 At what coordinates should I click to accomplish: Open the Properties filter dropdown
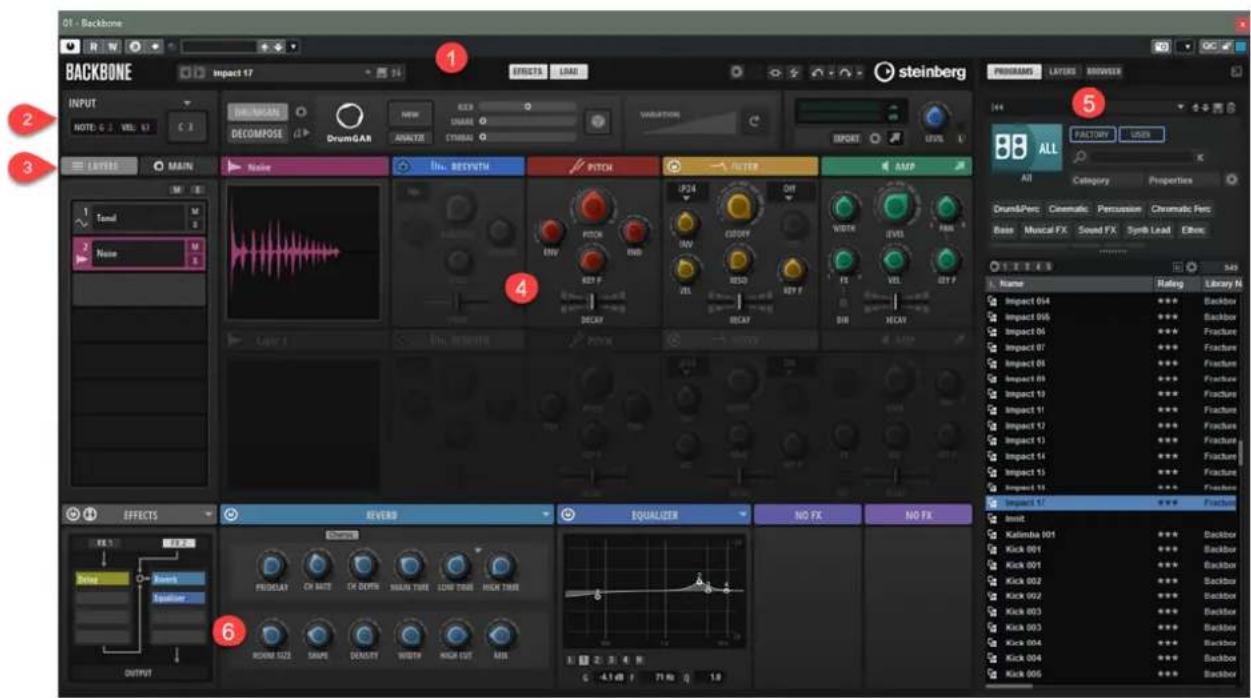[1182, 180]
